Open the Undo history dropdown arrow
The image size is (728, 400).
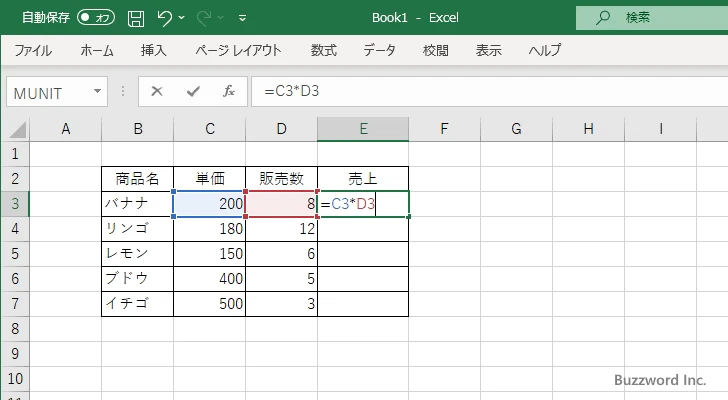click(x=182, y=18)
